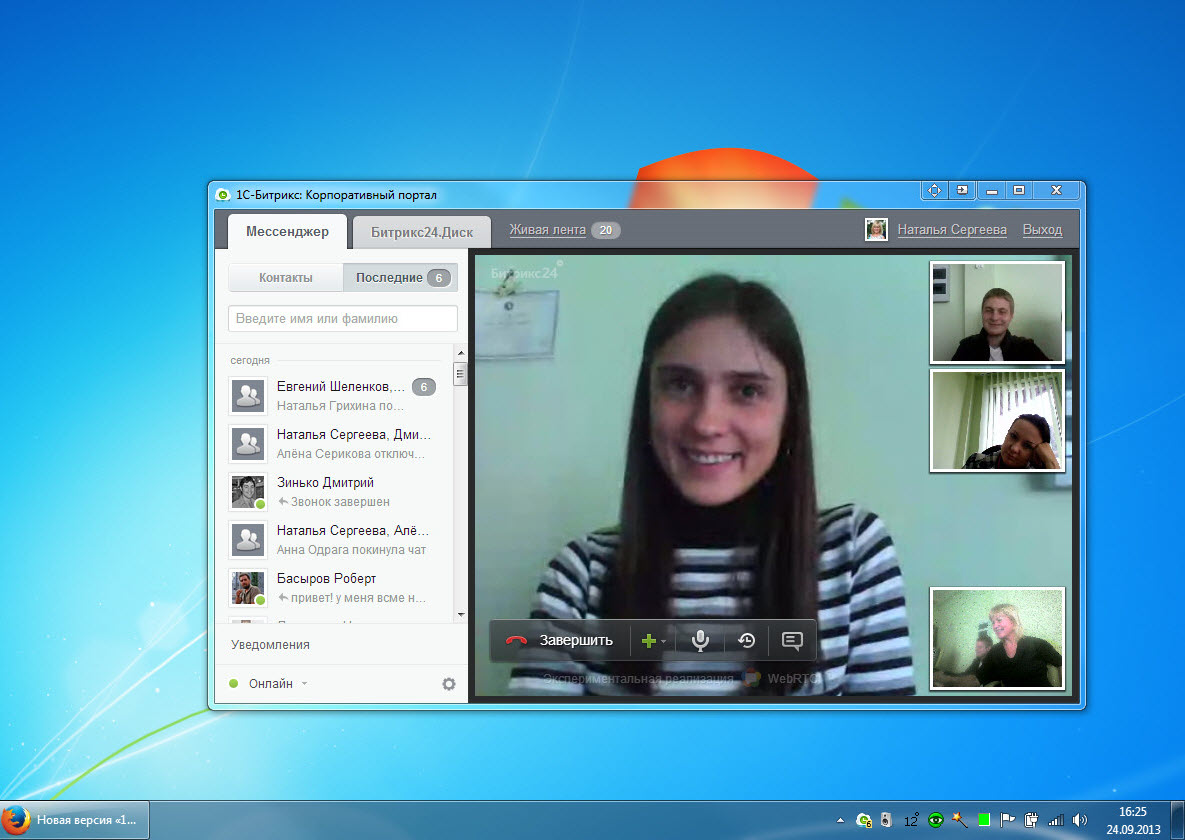Open the Живая лента link

click(547, 230)
